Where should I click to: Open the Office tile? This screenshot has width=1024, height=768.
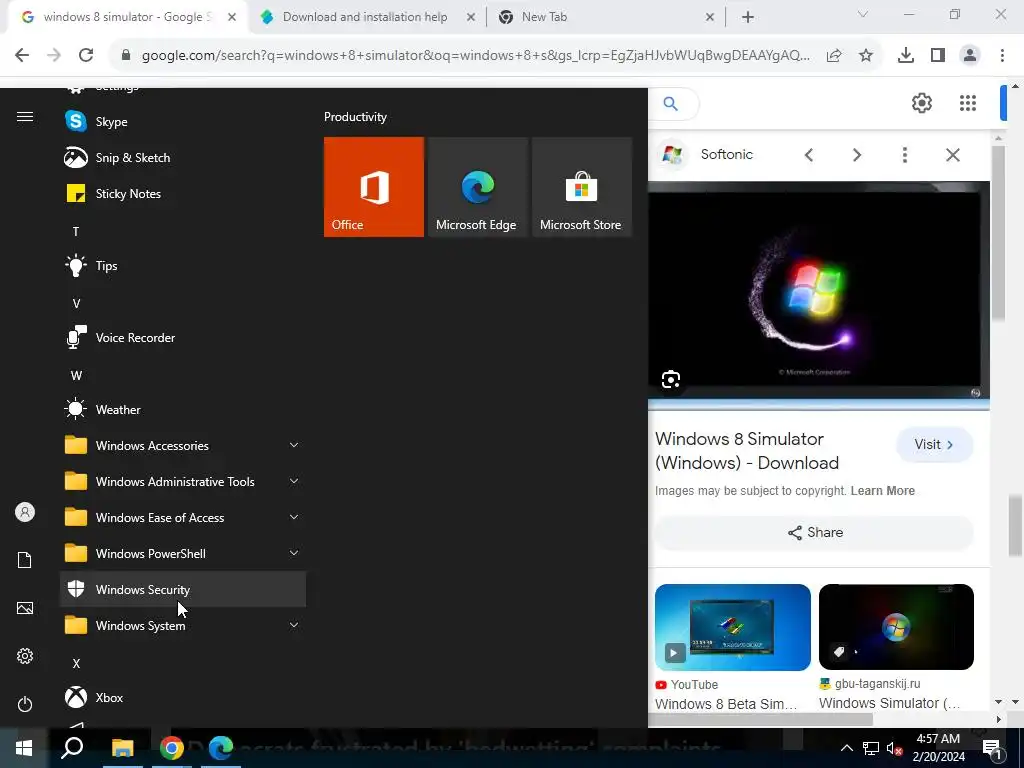click(x=374, y=187)
